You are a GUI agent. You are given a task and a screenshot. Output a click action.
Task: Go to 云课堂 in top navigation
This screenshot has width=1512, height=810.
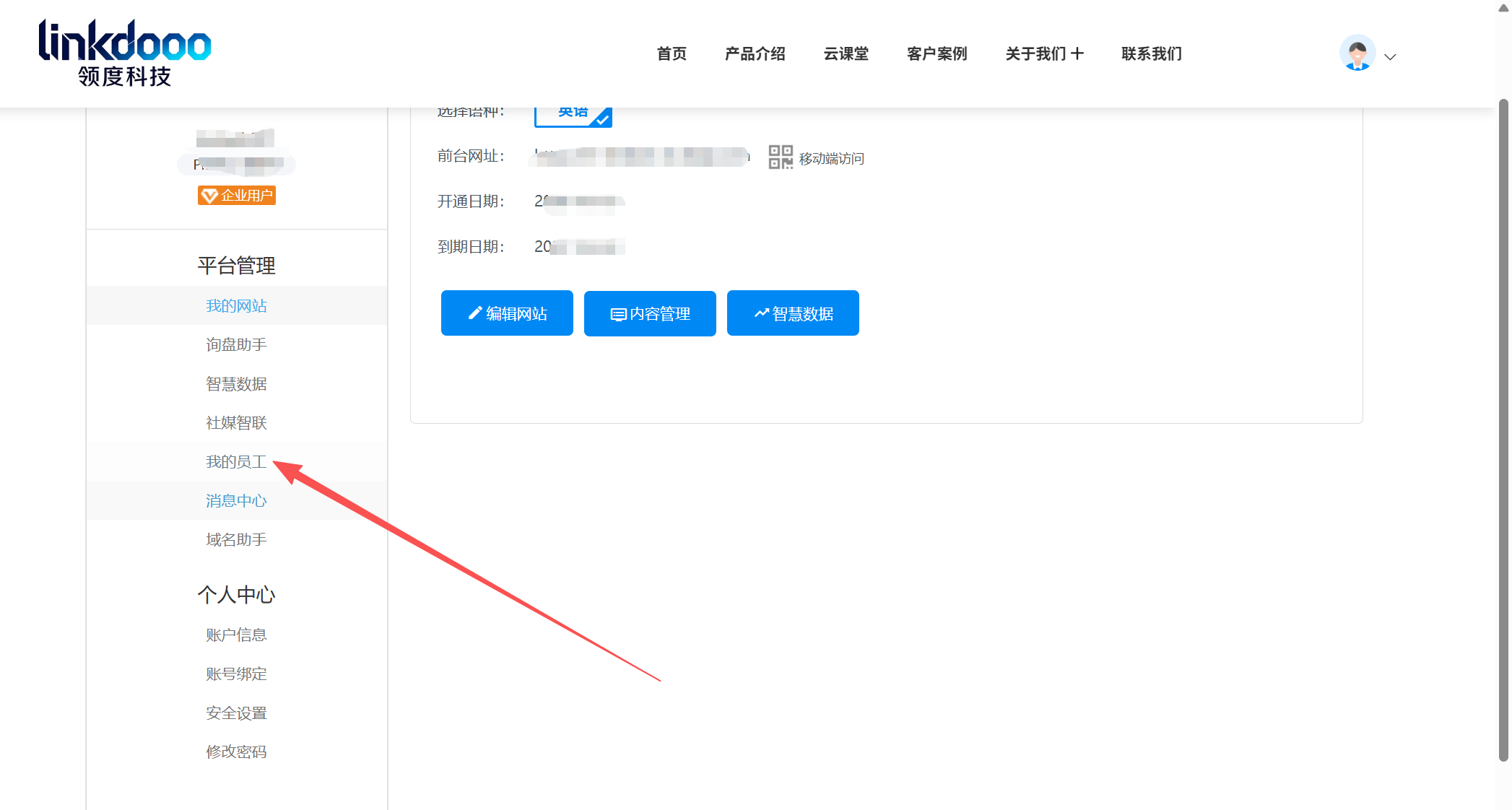[846, 53]
